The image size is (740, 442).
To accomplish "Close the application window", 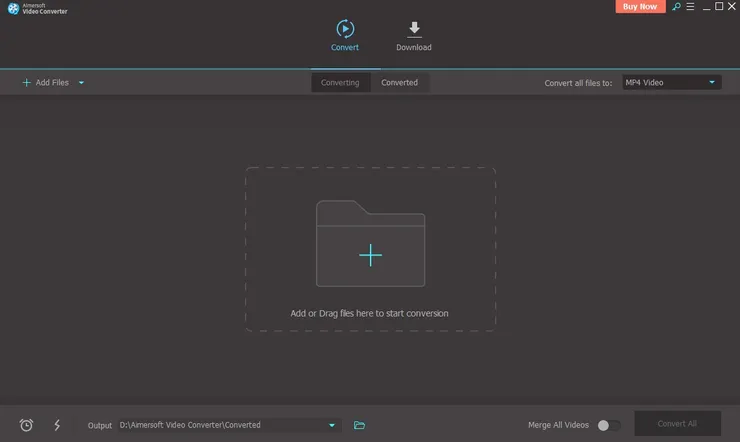I will coord(732,6).
